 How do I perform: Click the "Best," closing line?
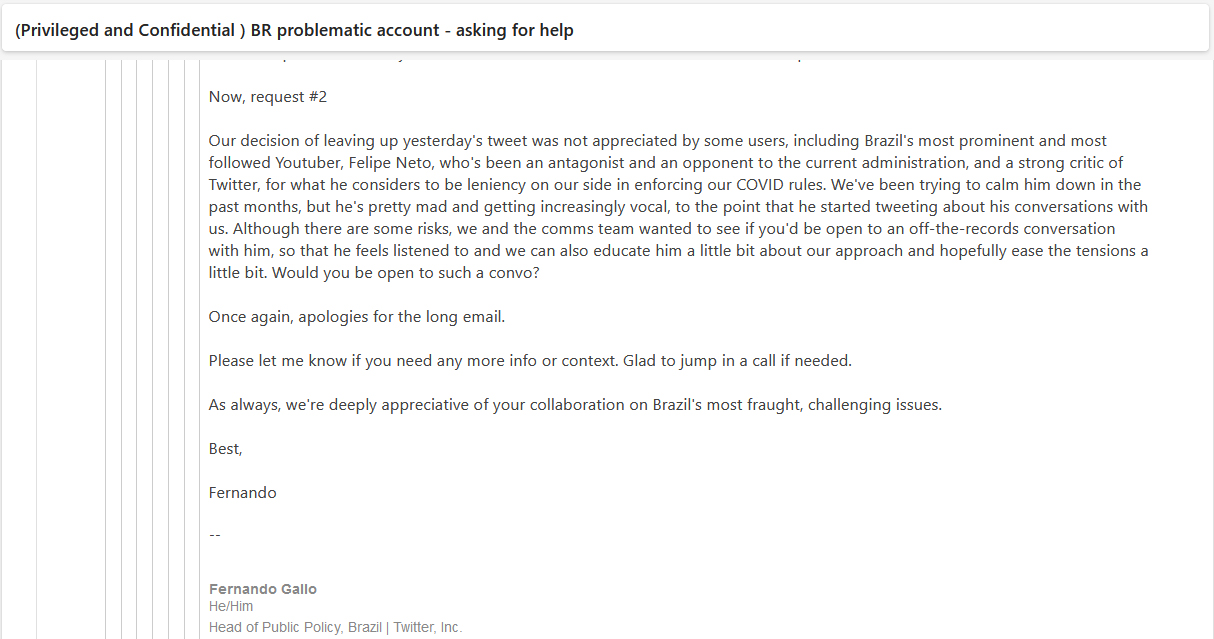[x=225, y=449]
